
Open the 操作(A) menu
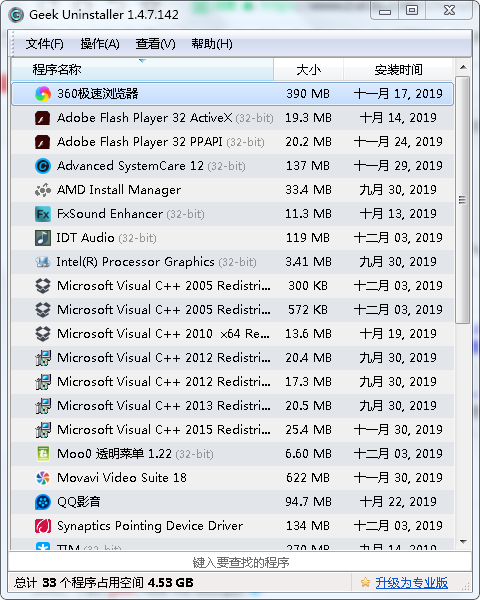[x=100, y=44]
